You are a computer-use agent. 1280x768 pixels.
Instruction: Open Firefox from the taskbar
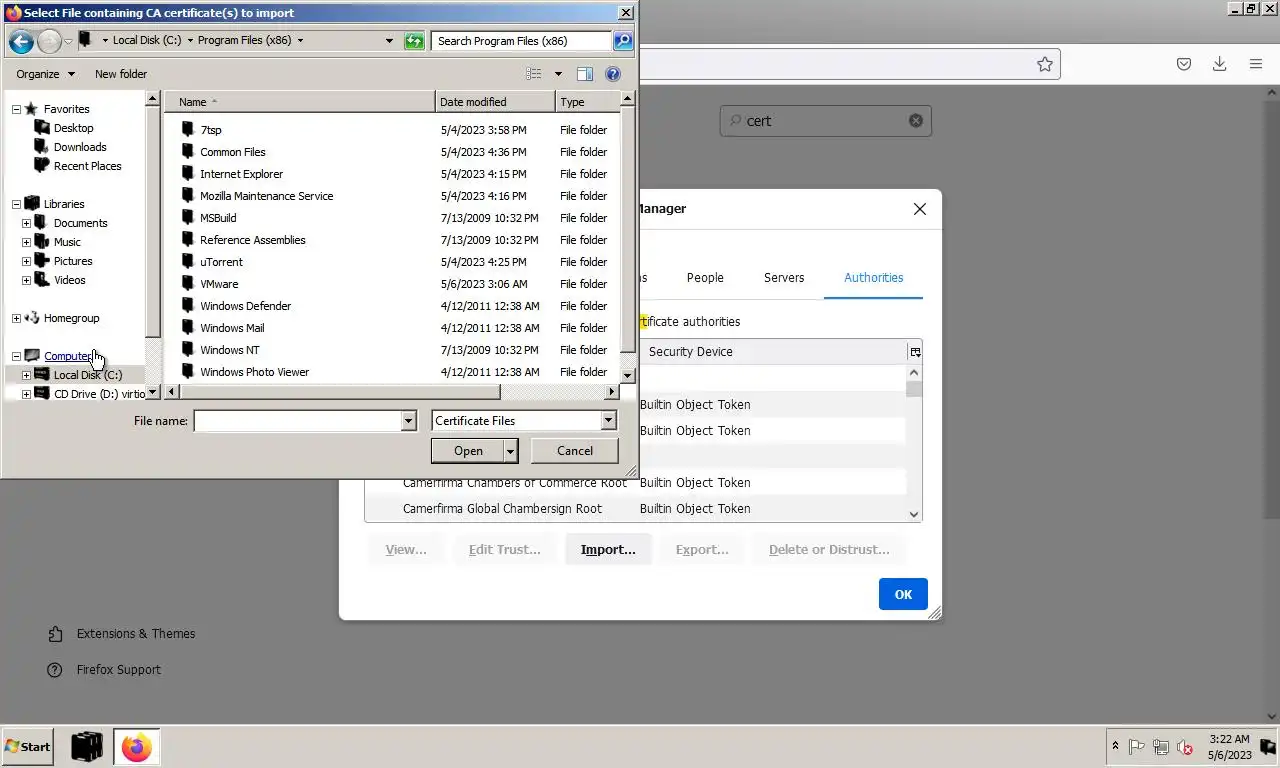(x=137, y=747)
